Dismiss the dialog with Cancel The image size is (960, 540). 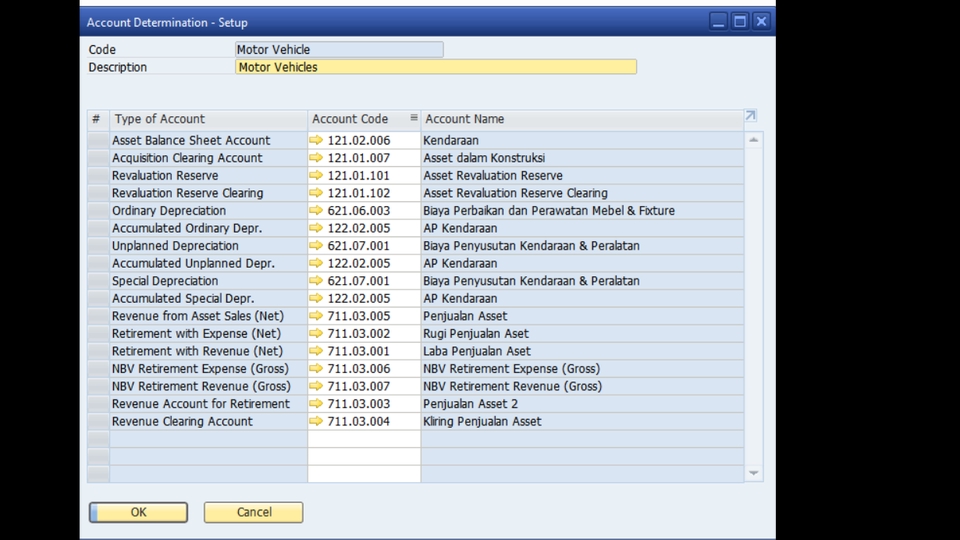tap(253, 512)
